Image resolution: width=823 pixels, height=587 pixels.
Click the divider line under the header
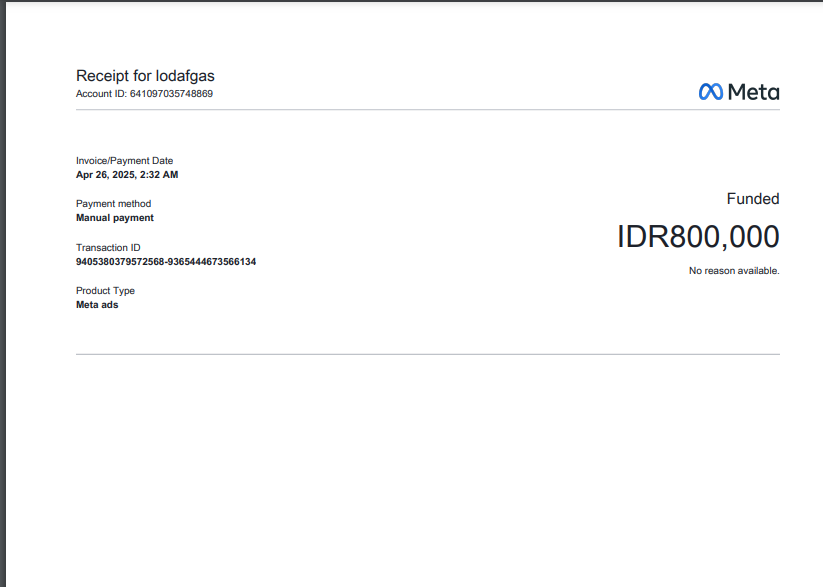[x=427, y=110]
